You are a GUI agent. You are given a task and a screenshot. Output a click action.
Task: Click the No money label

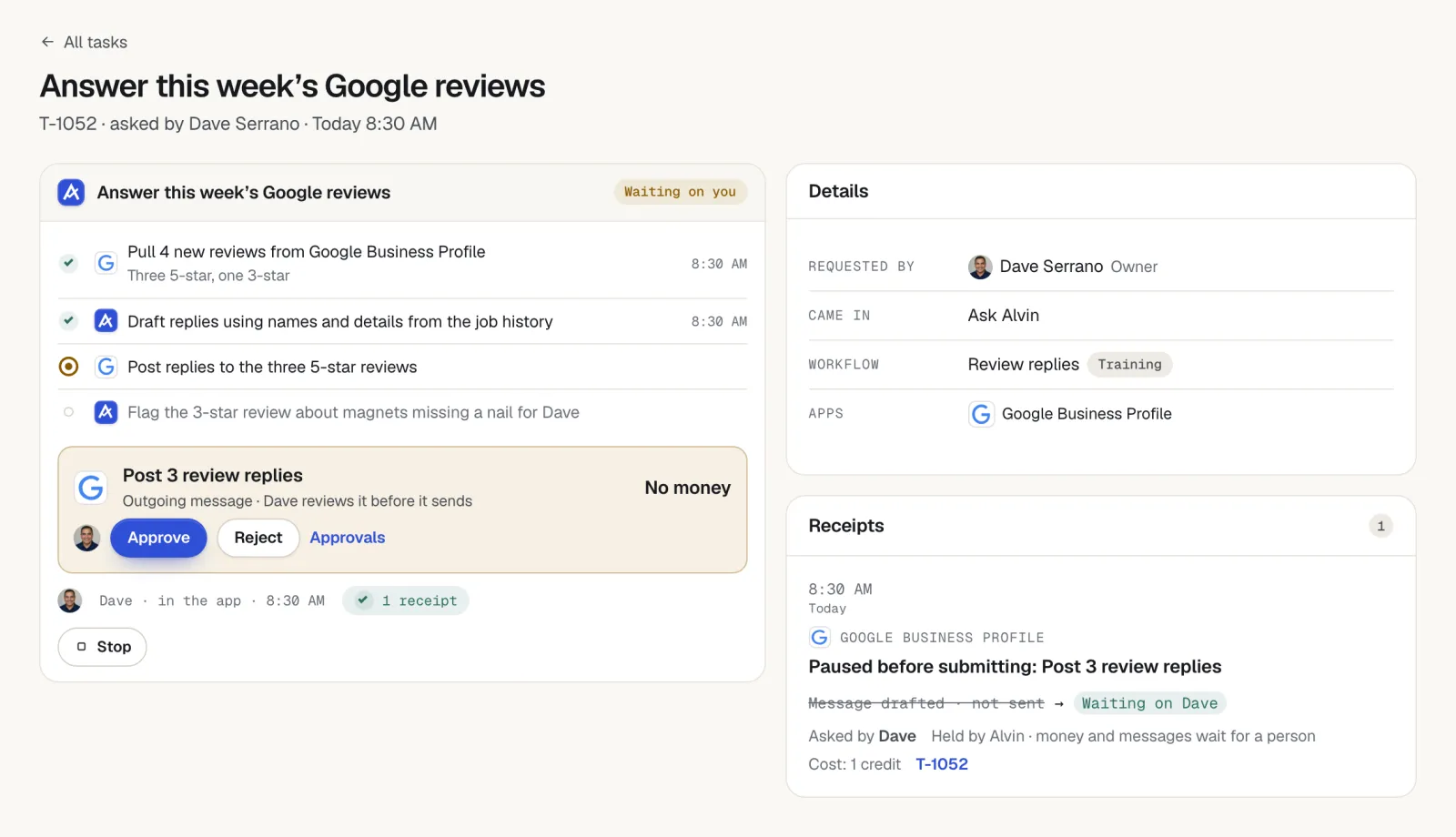click(688, 488)
